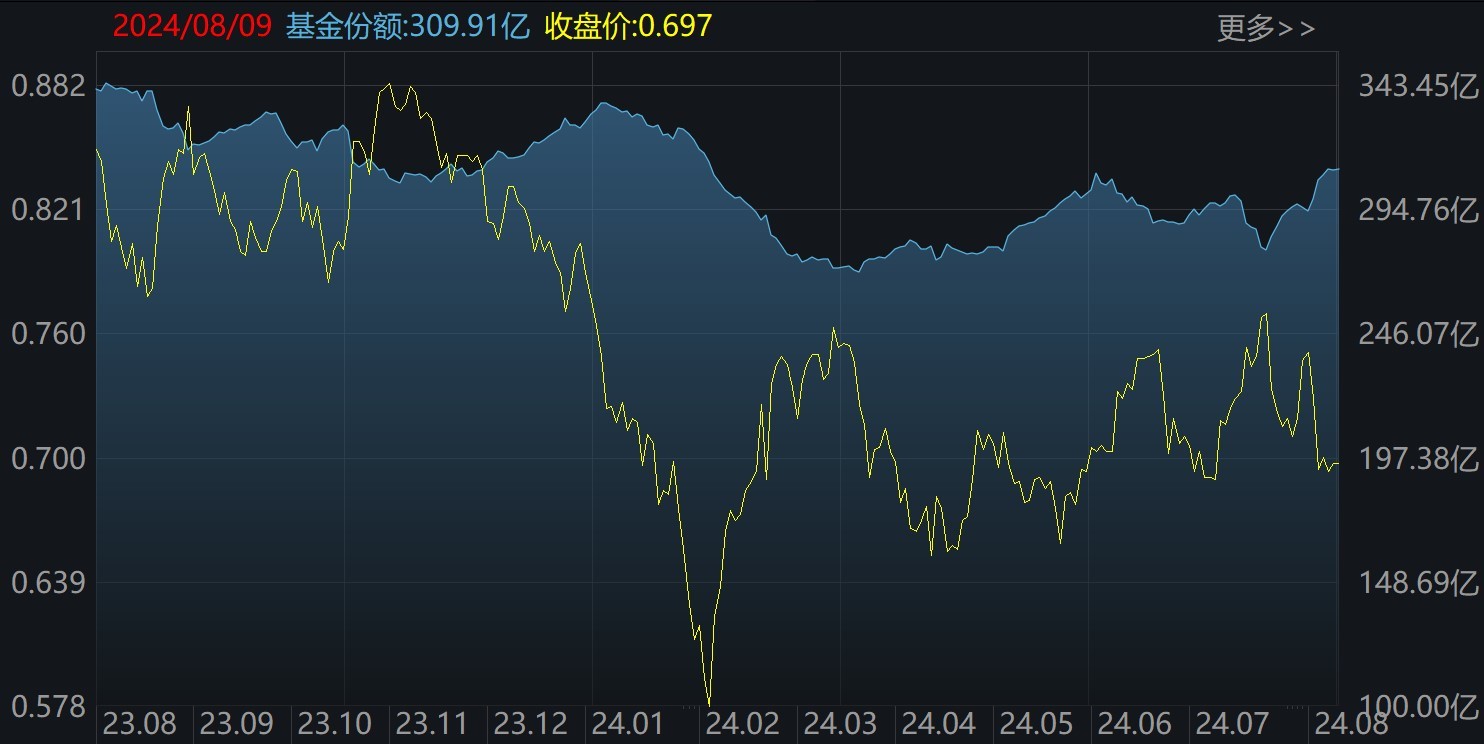Select the 0.821 left axis value

(48, 210)
